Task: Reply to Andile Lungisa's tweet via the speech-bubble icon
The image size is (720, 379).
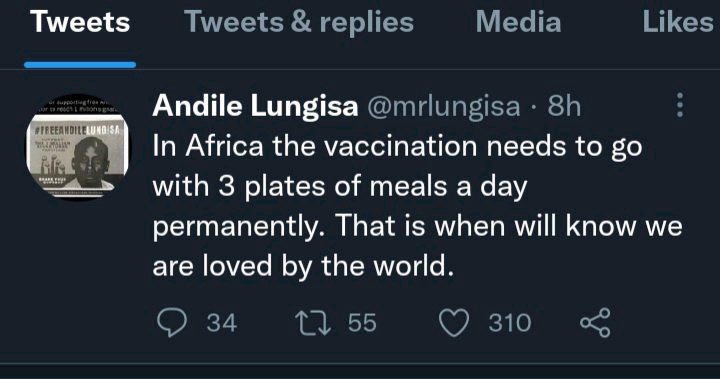Action: (172, 322)
